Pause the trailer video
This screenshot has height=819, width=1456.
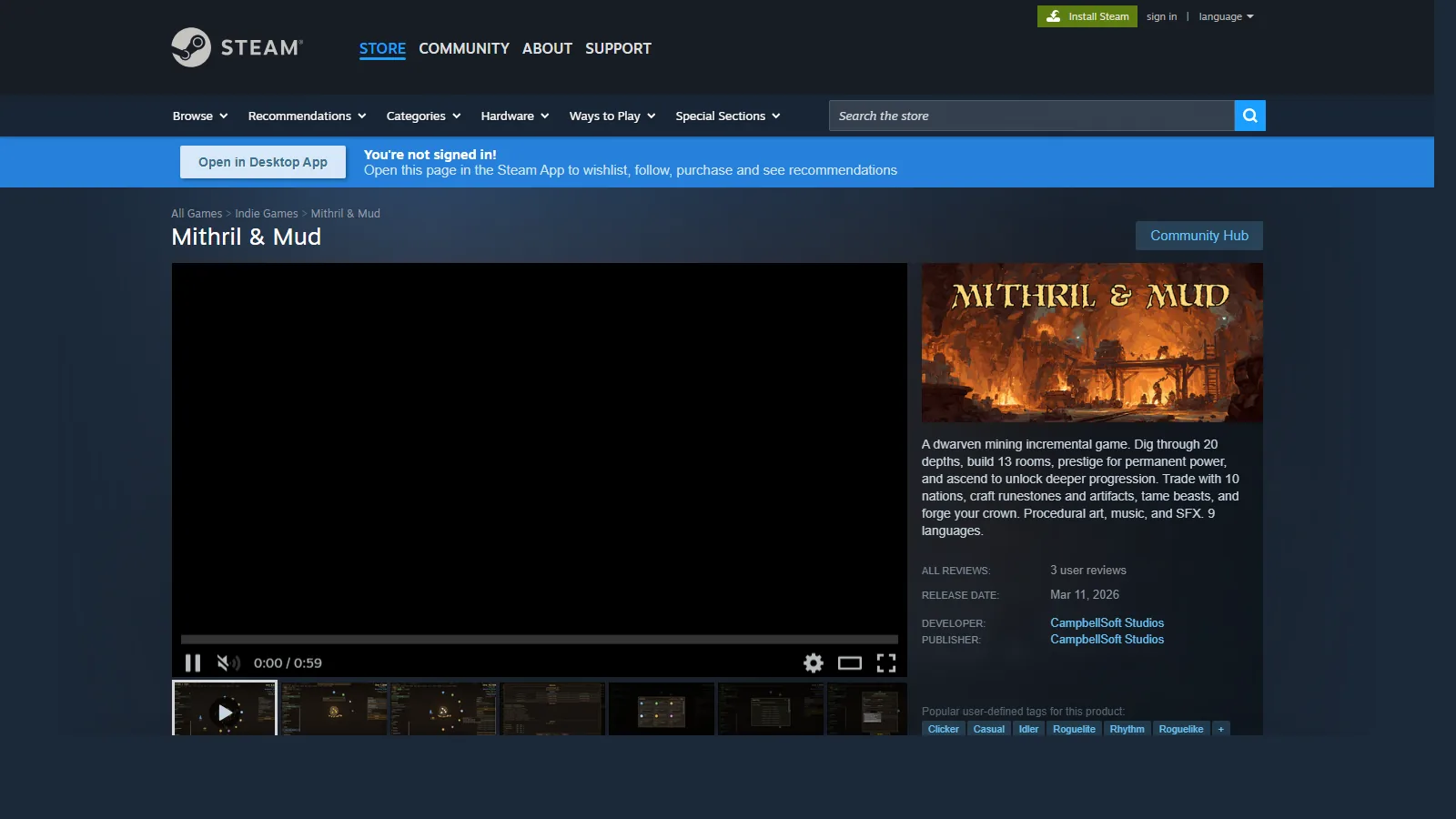tap(193, 662)
